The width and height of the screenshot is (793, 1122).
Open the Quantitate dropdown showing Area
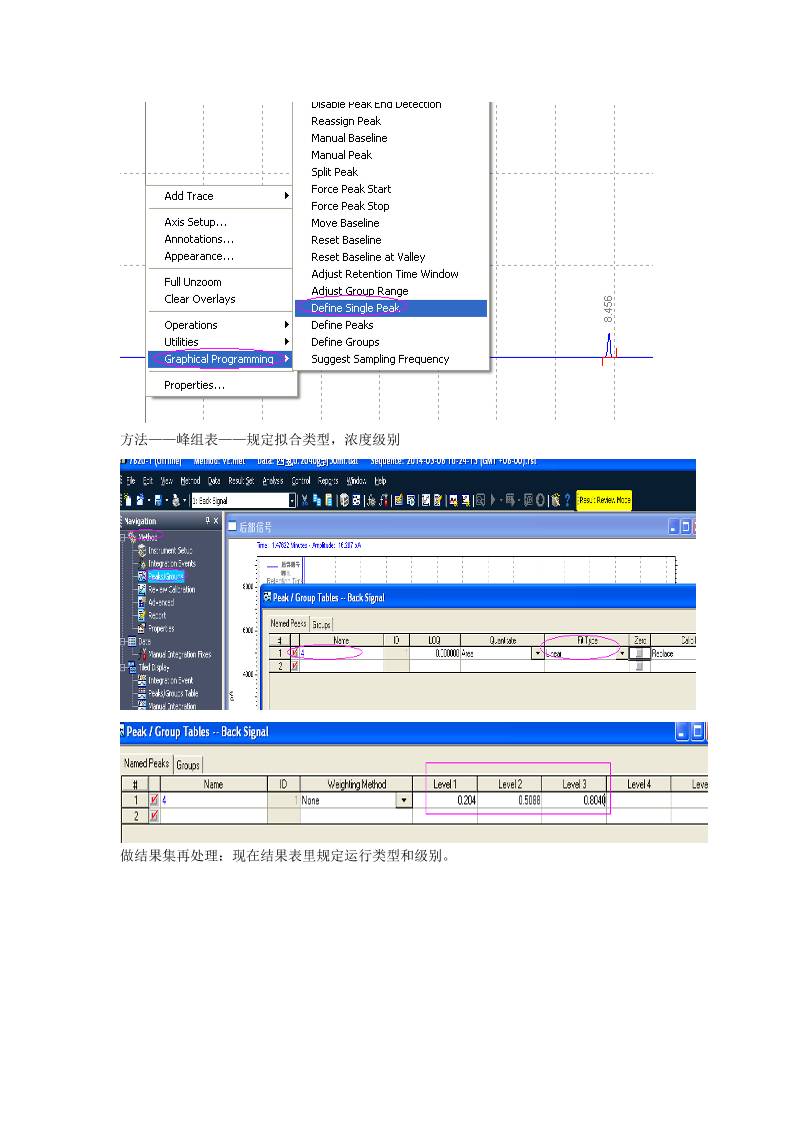pos(538,653)
